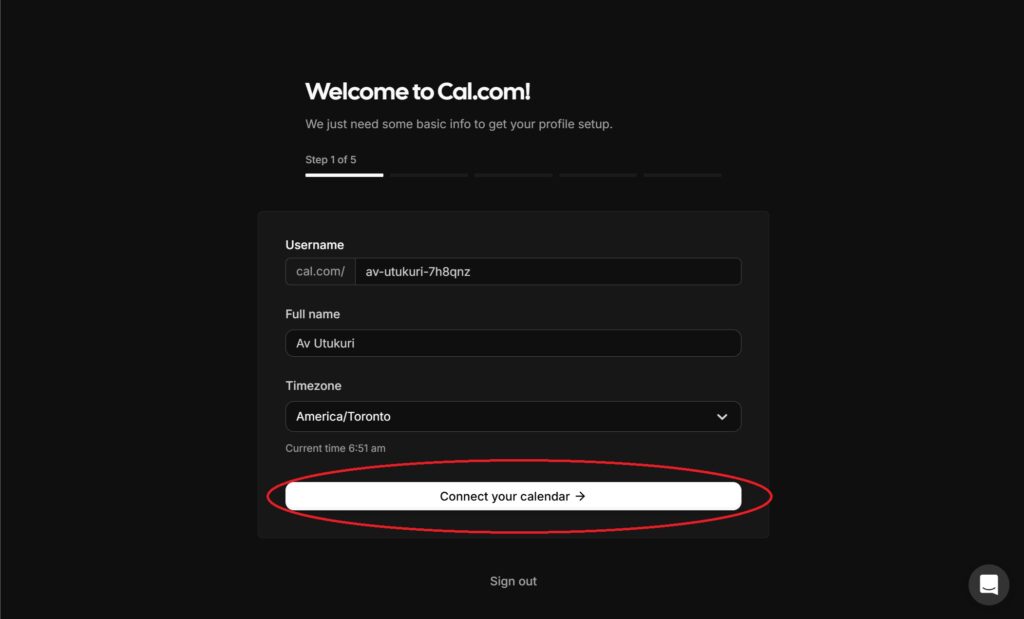Open the chat support widget
This screenshot has height=619, width=1024.
pos(988,585)
